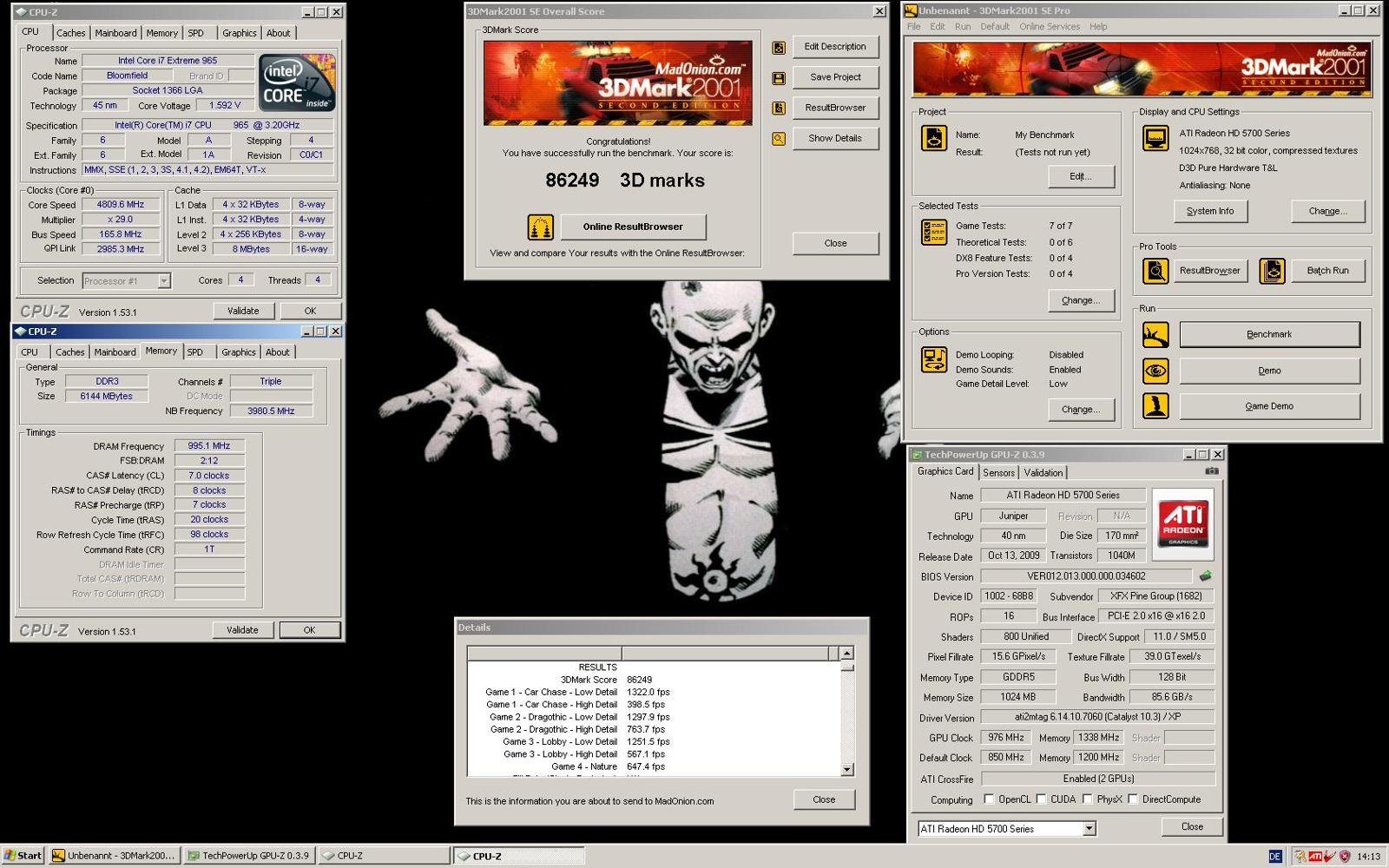Click Validate in the top CPU-Z window
Viewport: 1389px width, 868px height.
tap(243, 311)
